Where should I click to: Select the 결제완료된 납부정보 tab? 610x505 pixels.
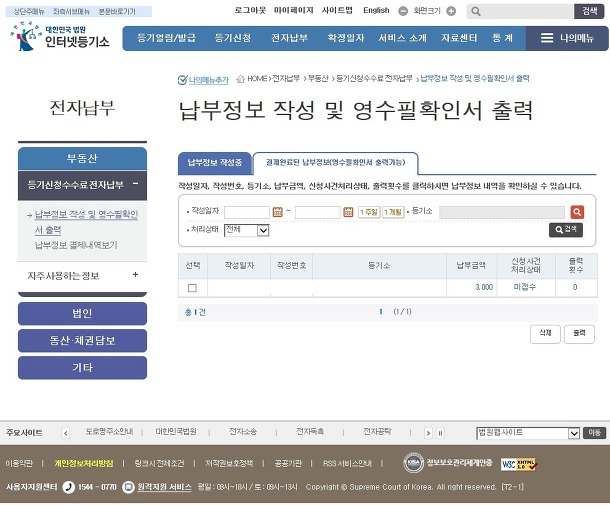pyautogui.click(x=335, y=163)
